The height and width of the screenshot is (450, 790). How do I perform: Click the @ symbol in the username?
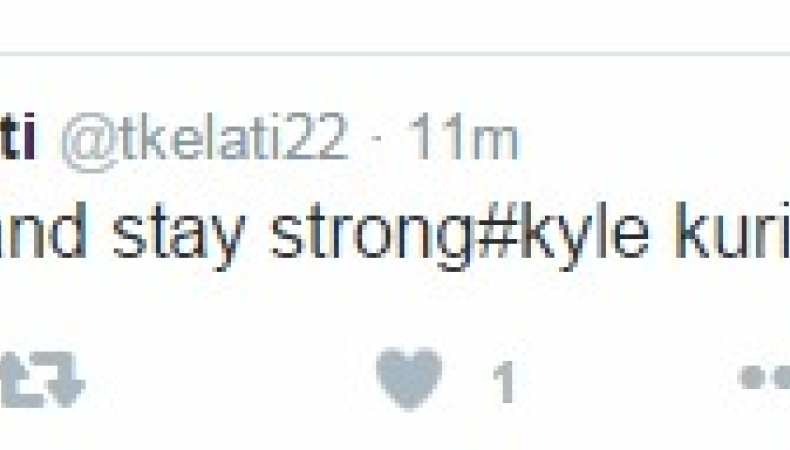[89, 145]
